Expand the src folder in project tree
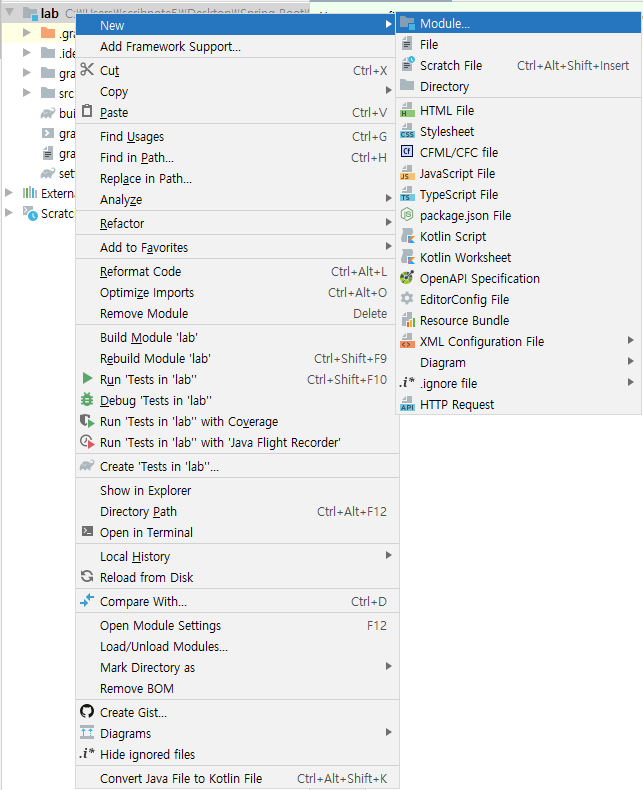643x790 pixels. pyautogui.click(x=27, y=93)
